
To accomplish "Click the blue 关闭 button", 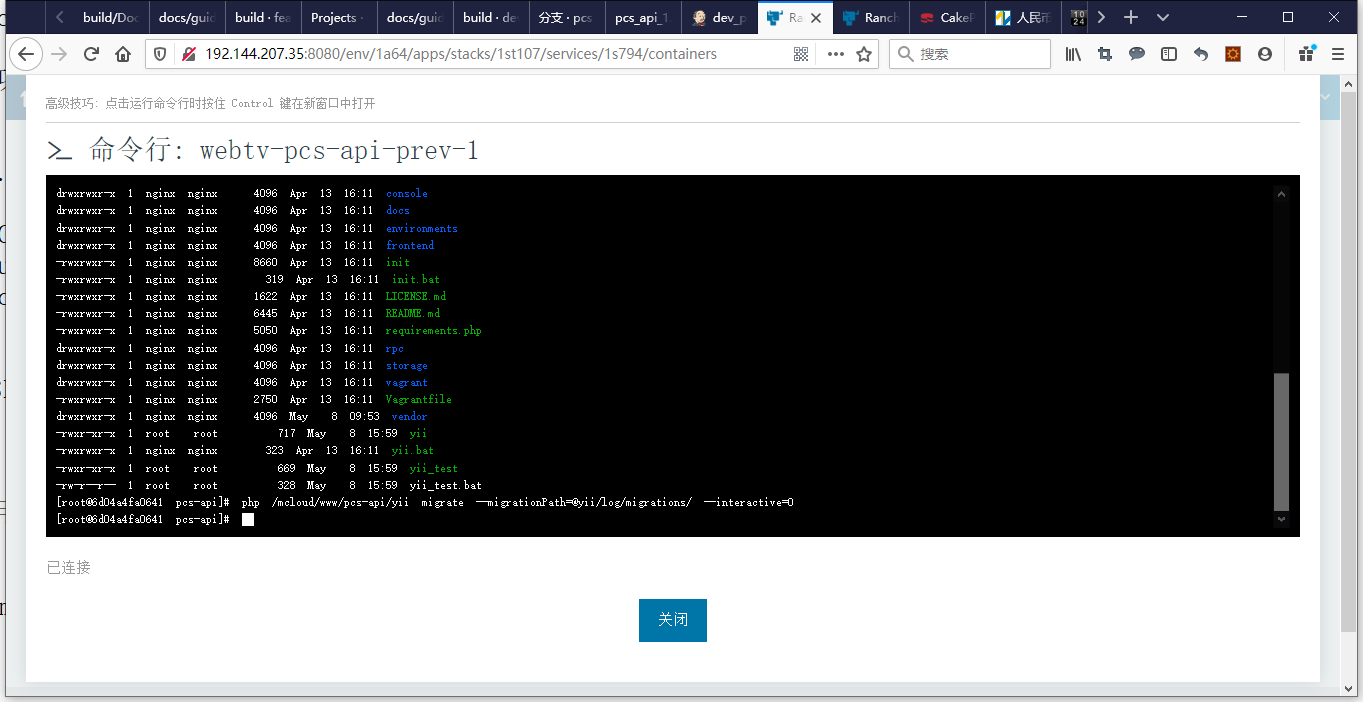I will pyautogui.click(x=672, y=620).
